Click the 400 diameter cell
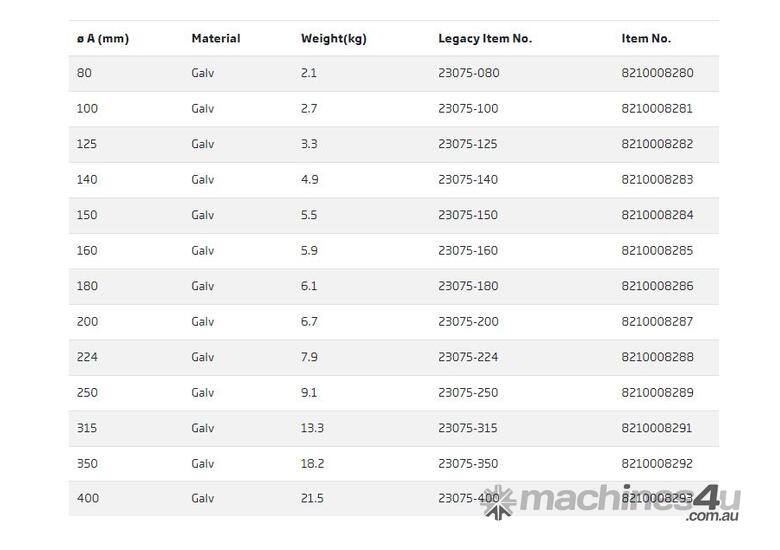The height and width of the screenshot is (550, 780). pos(88,499)
